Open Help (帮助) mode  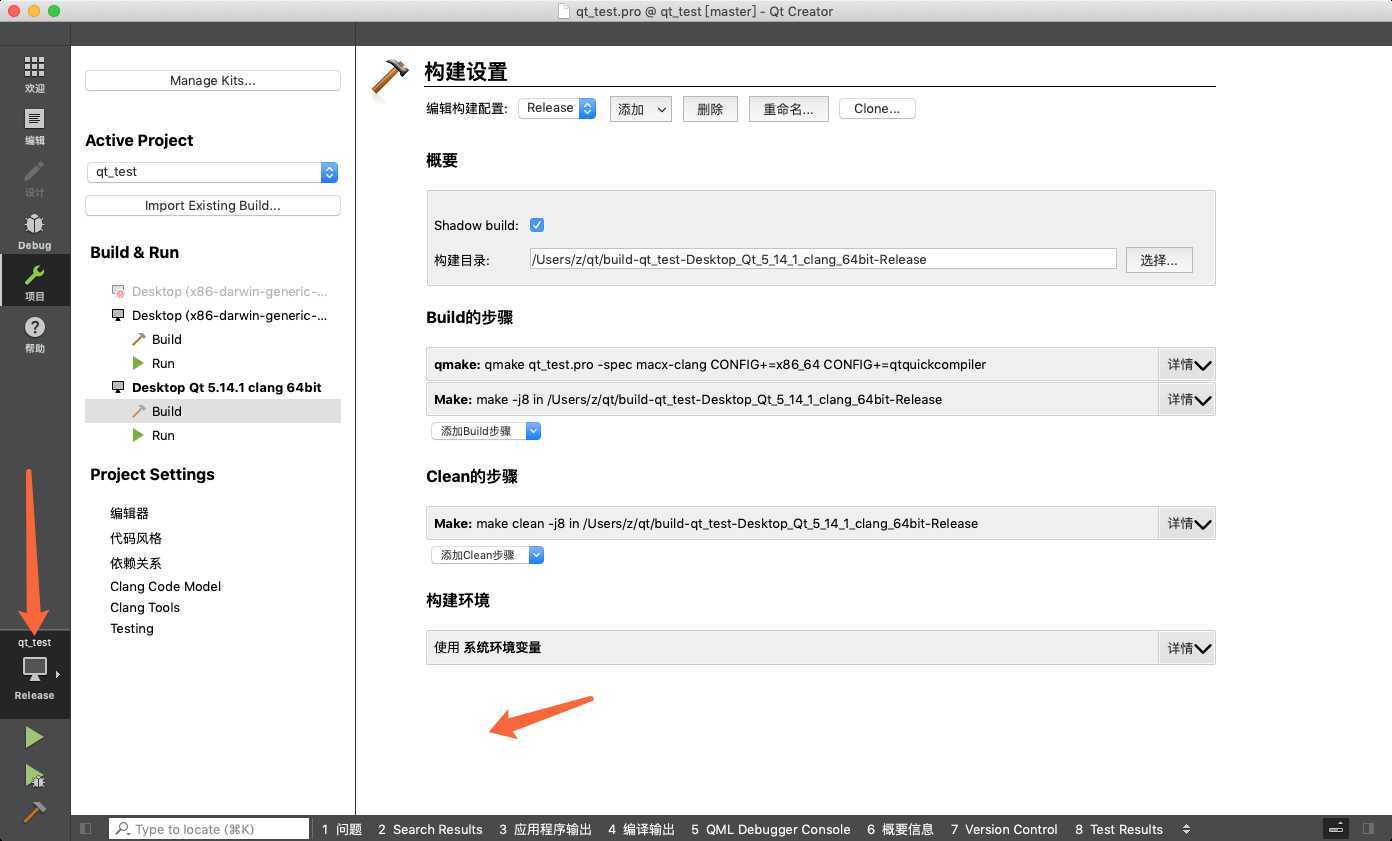(34, 334)
